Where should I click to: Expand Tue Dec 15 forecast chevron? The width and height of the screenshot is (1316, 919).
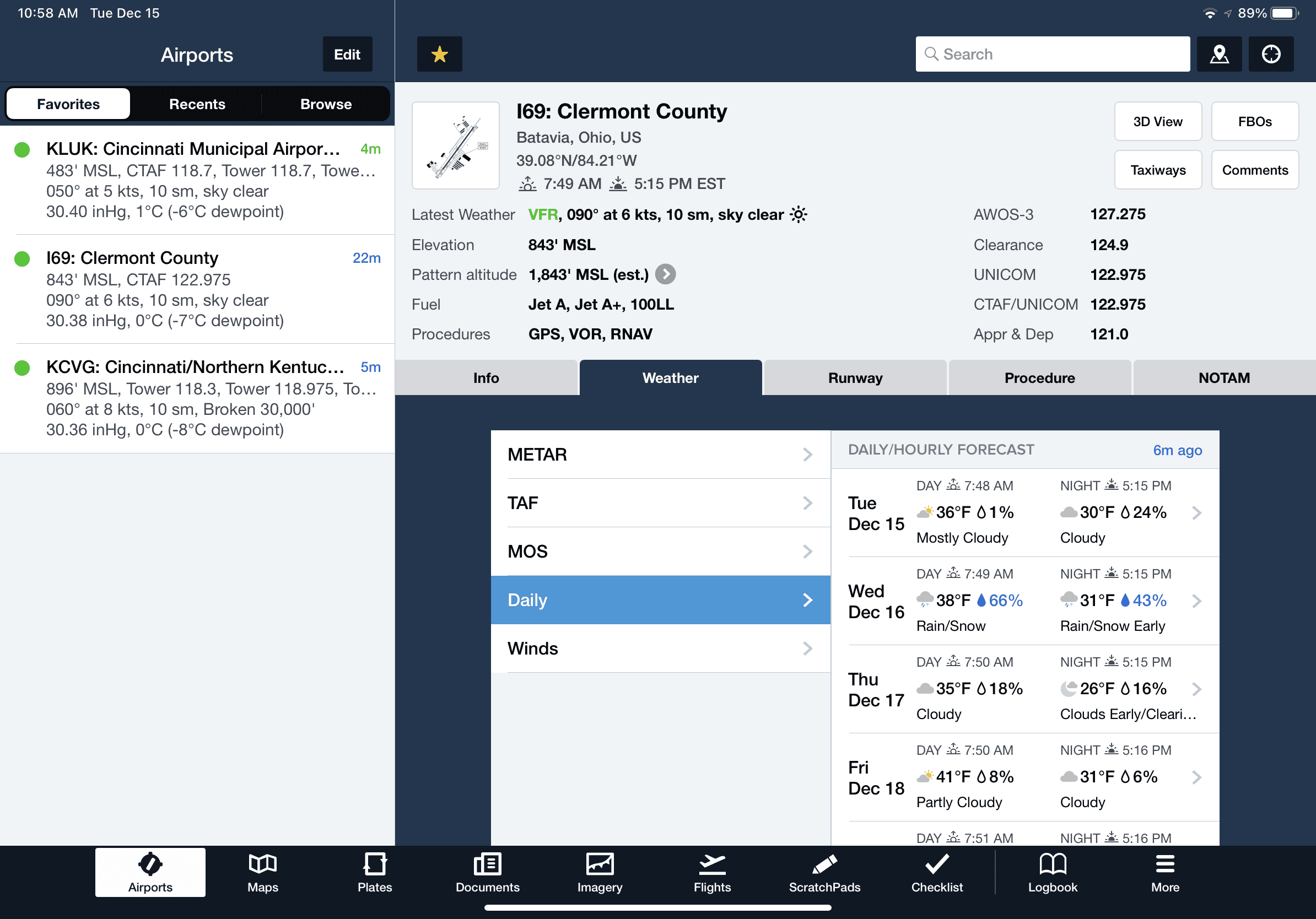(1196, 513)
